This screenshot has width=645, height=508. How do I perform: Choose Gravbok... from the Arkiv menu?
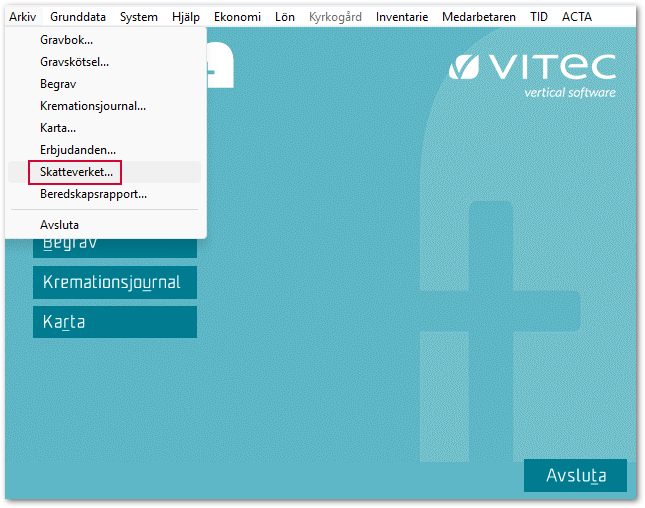point(104,40)
